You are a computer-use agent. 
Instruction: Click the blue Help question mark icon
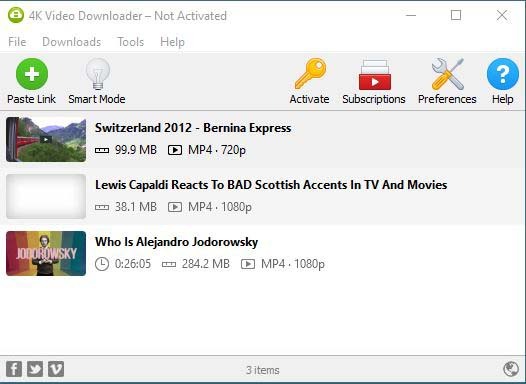pos(503,74)
